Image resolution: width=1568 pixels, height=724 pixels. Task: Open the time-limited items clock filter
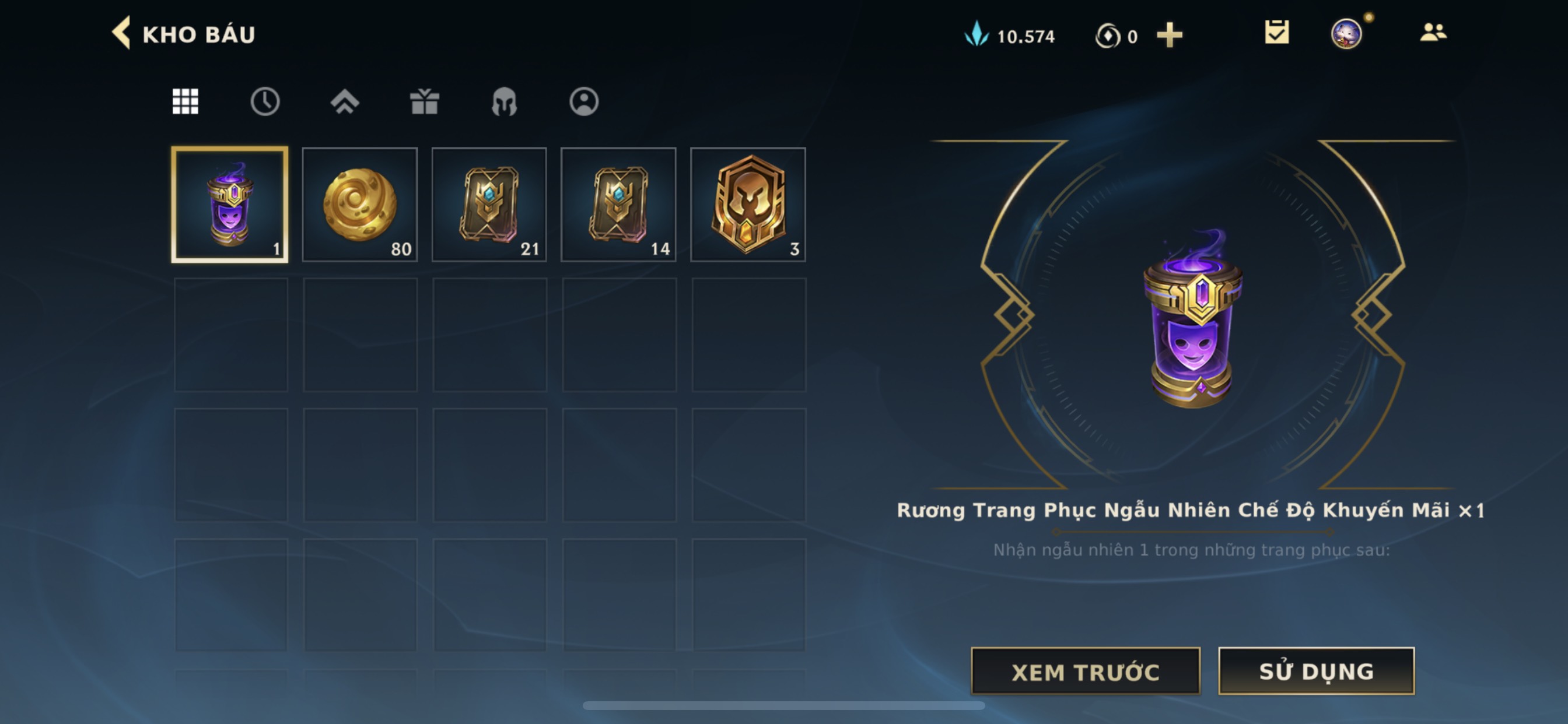pos(265,101)
